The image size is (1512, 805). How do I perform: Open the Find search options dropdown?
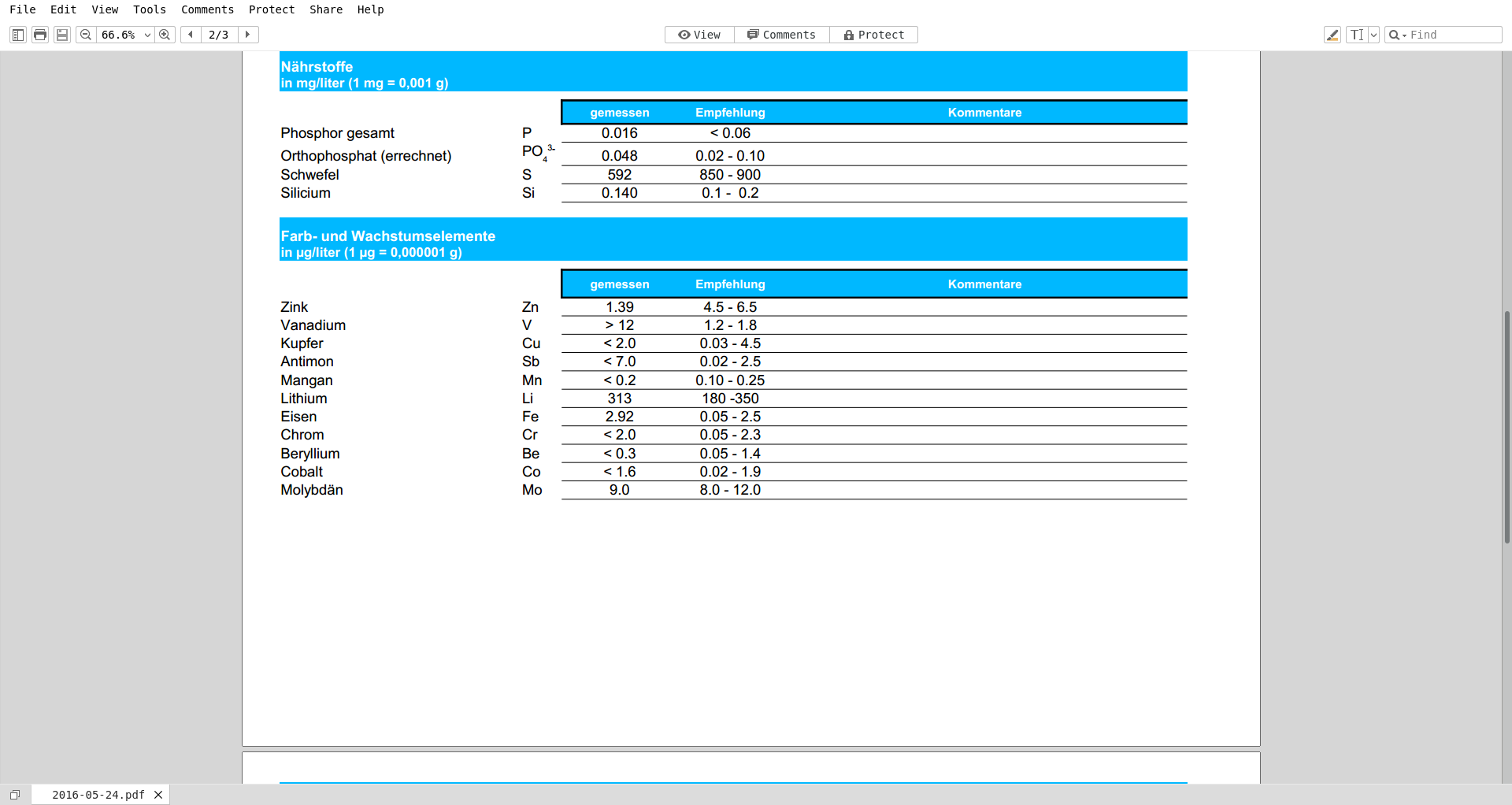(1397, 35)
